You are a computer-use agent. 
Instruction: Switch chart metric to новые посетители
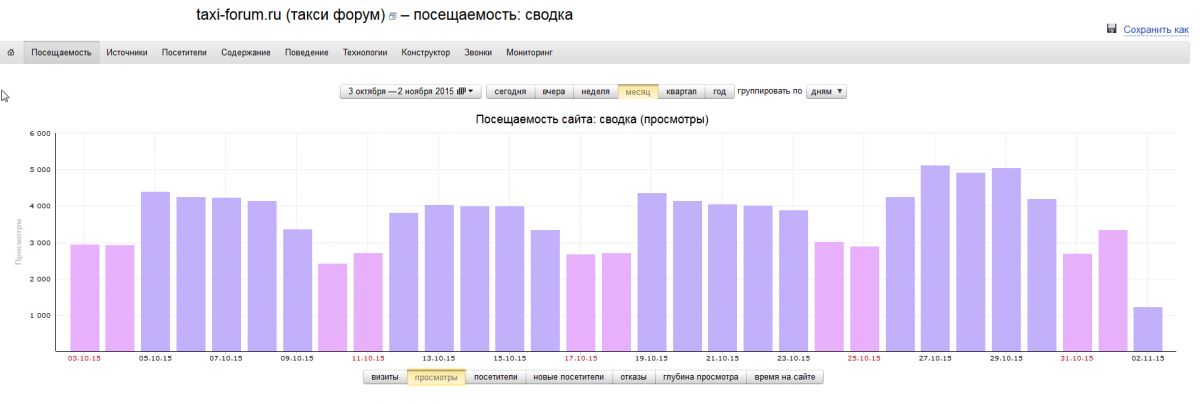click(569, 377)
